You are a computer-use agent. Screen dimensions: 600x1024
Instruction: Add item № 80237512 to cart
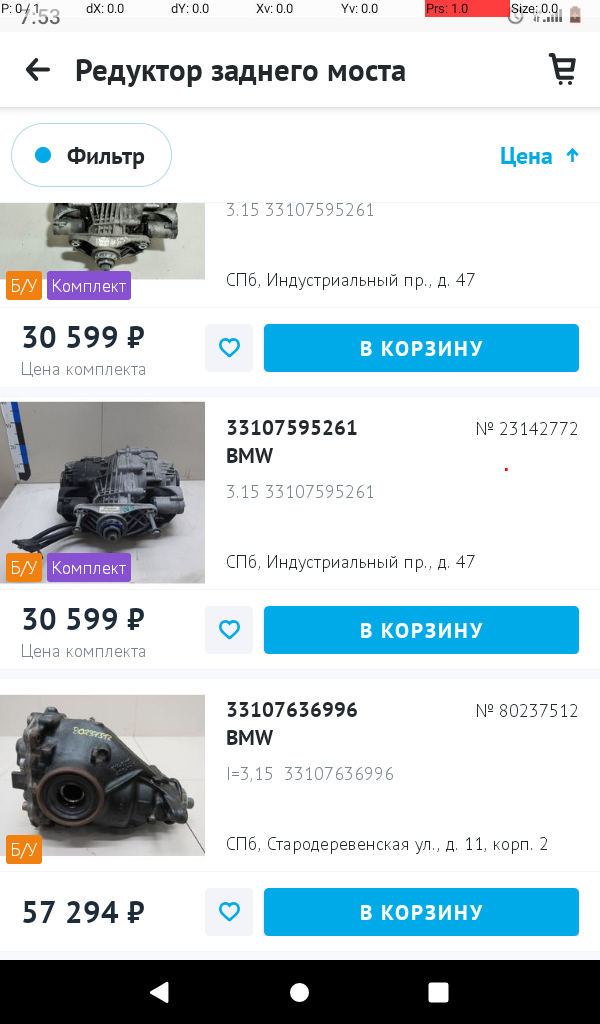(421, 912)
